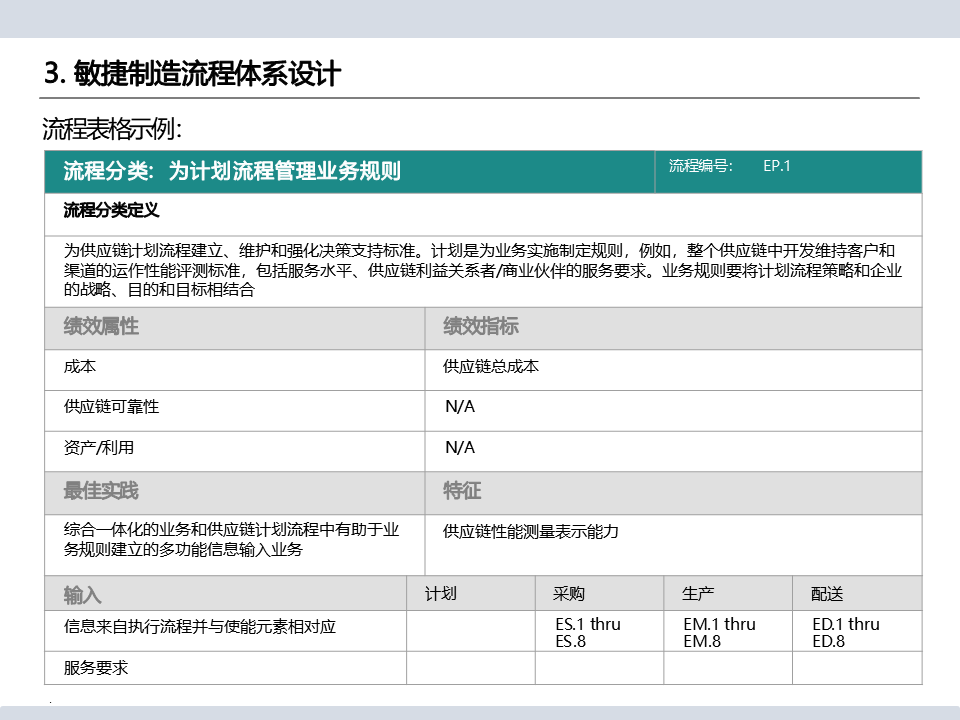Click the EM.1 thru EM.8 cell

[x=728, y=631]
